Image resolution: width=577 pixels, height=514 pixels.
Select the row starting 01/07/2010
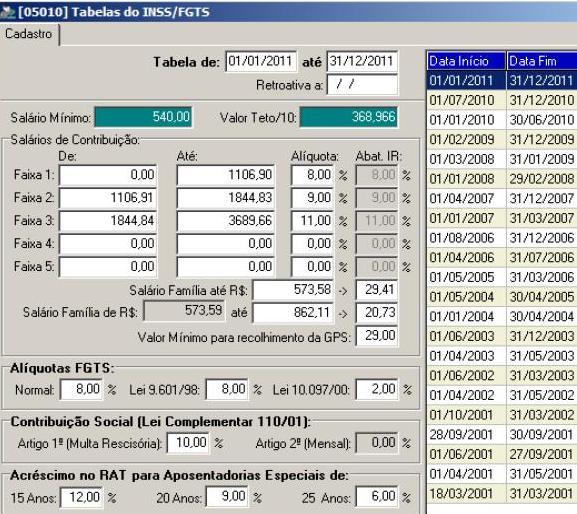click(x=502, y=100)
